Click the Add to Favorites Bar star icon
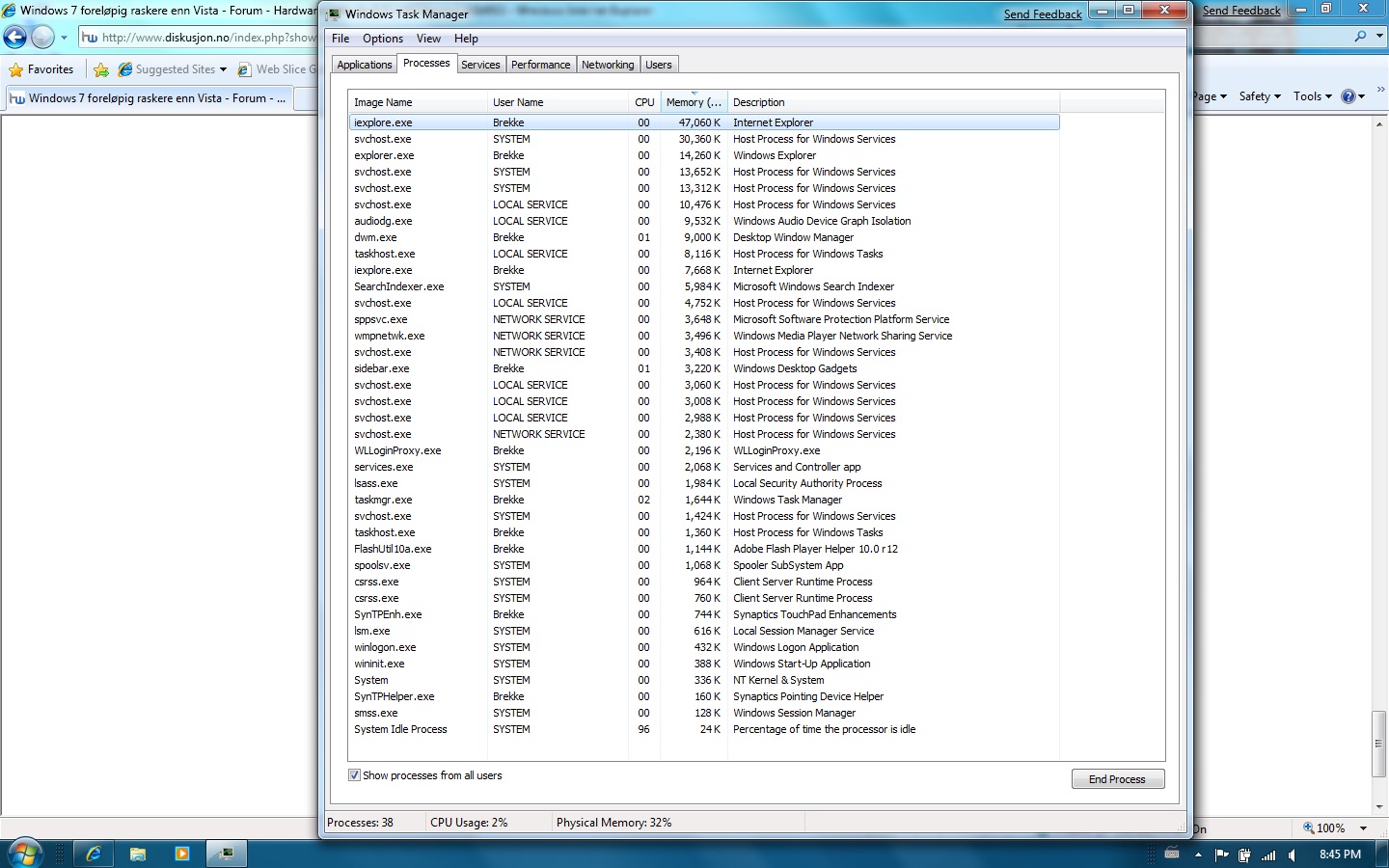Viewport: 1389px width, 868px height. [101, 69]
